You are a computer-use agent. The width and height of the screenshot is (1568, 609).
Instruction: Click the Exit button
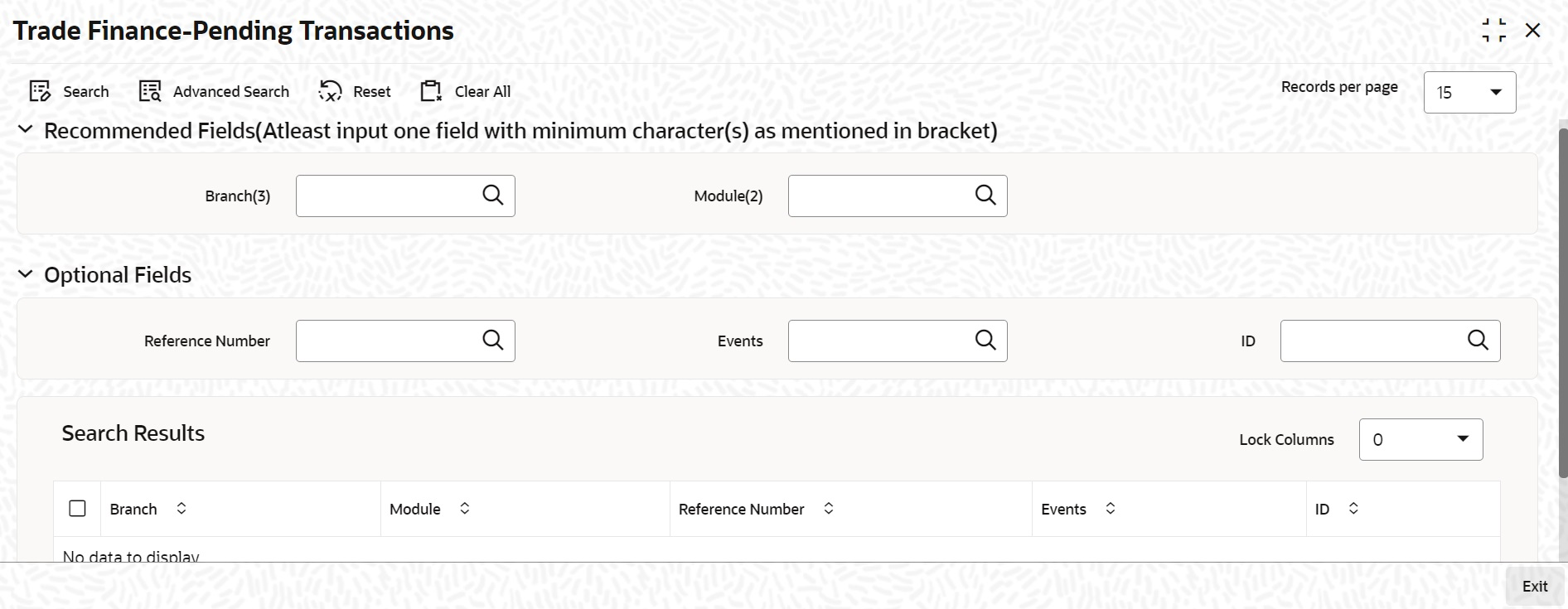point(1535,586)
